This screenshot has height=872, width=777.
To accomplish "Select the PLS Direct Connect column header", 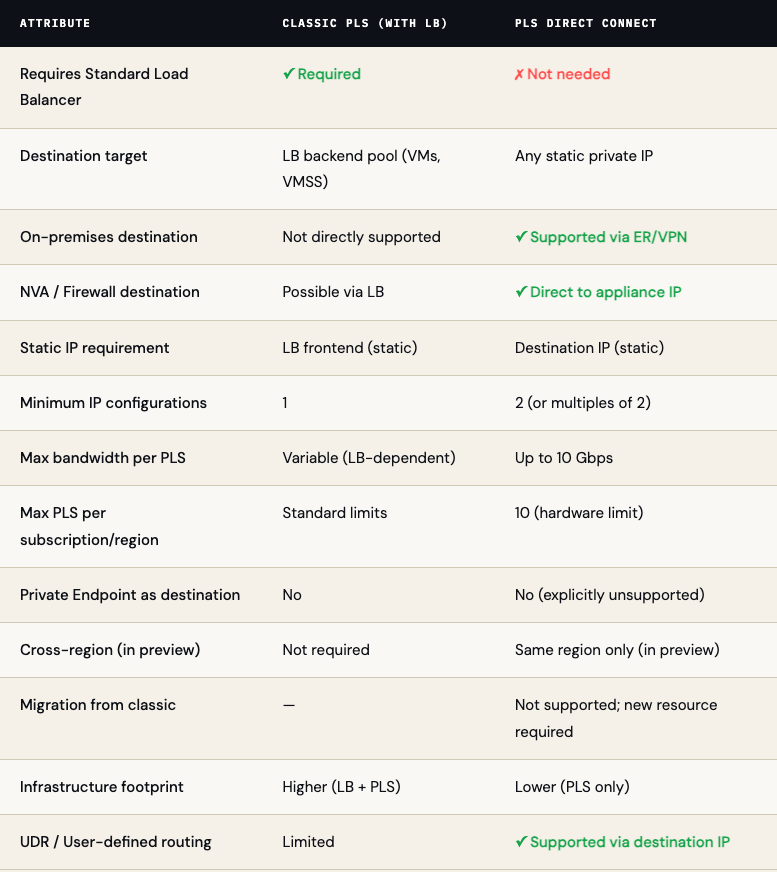I will click(585, 23).
